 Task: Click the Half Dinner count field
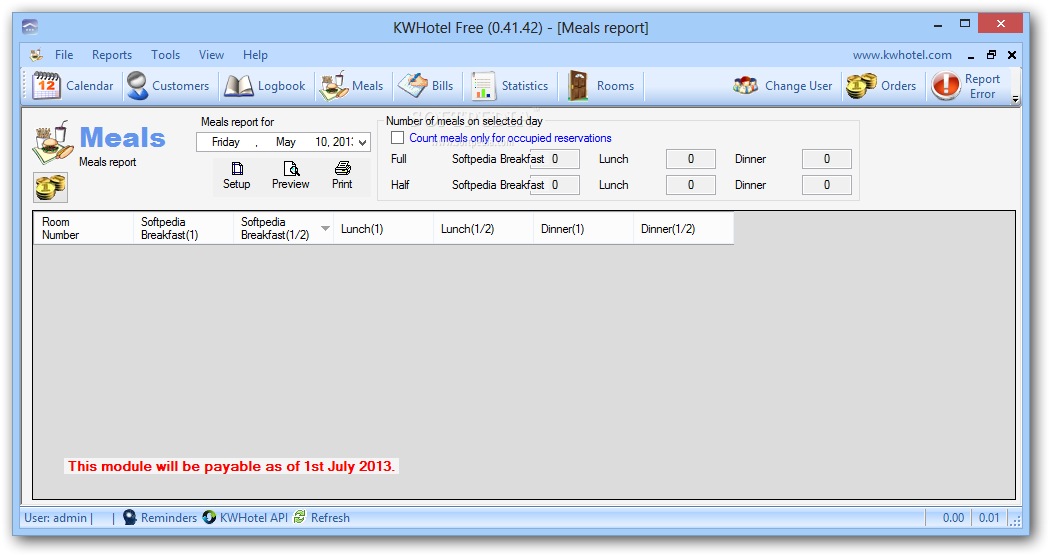pyautogui.click(x=827, y=185)
